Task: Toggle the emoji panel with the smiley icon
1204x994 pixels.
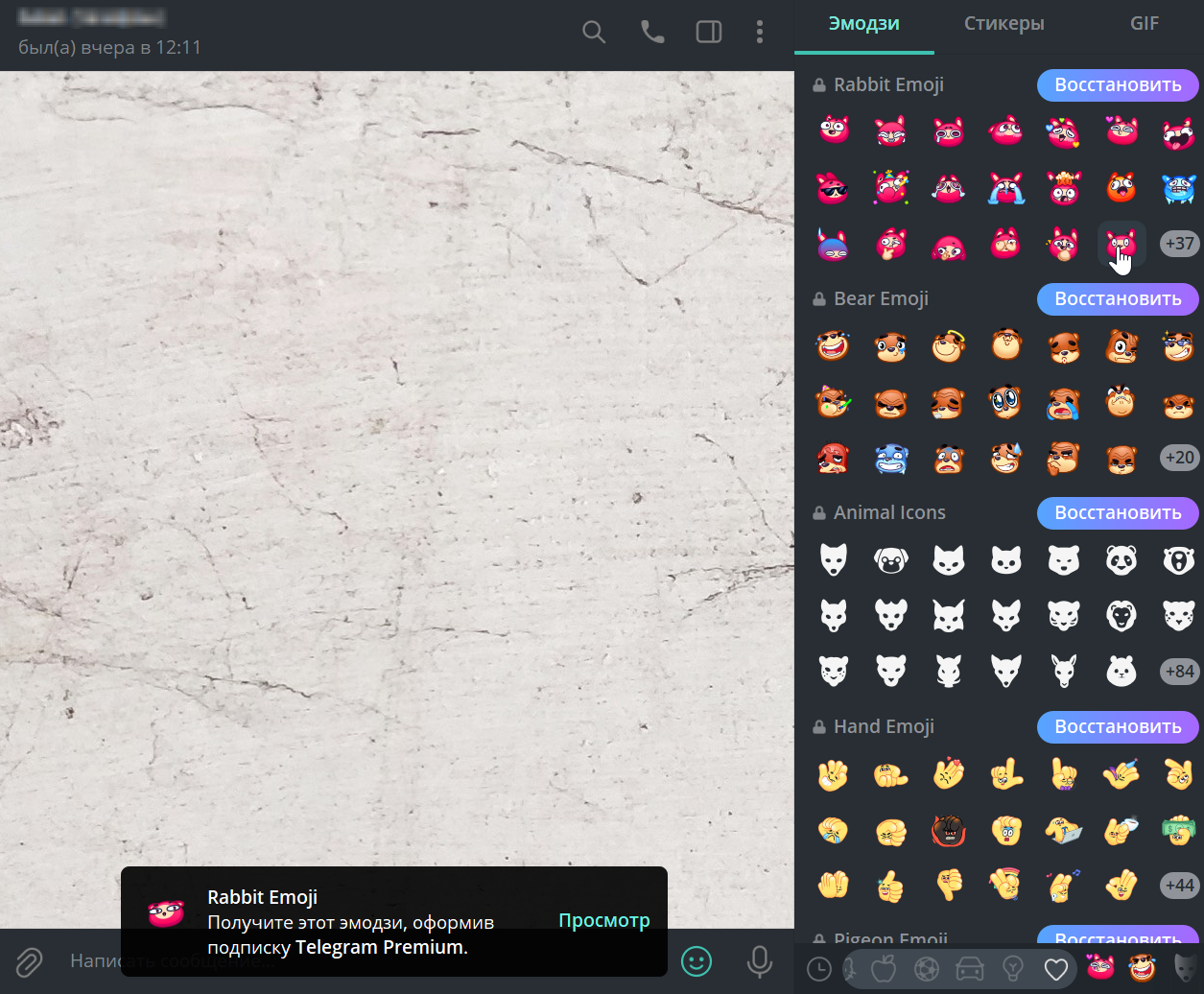Action: (696, 960)
